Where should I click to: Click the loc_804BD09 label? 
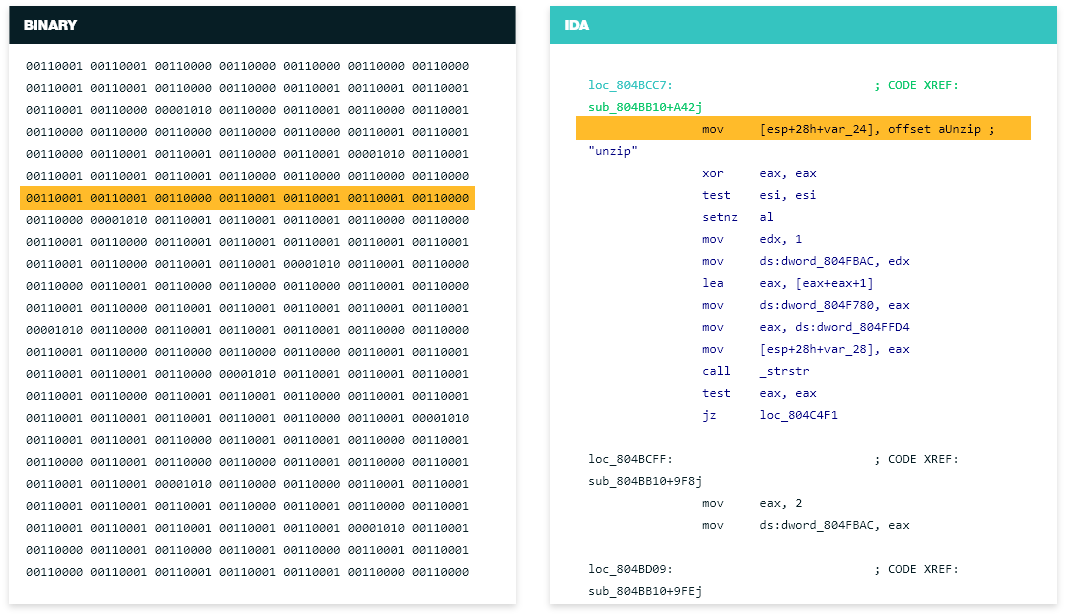pos(630,569)
